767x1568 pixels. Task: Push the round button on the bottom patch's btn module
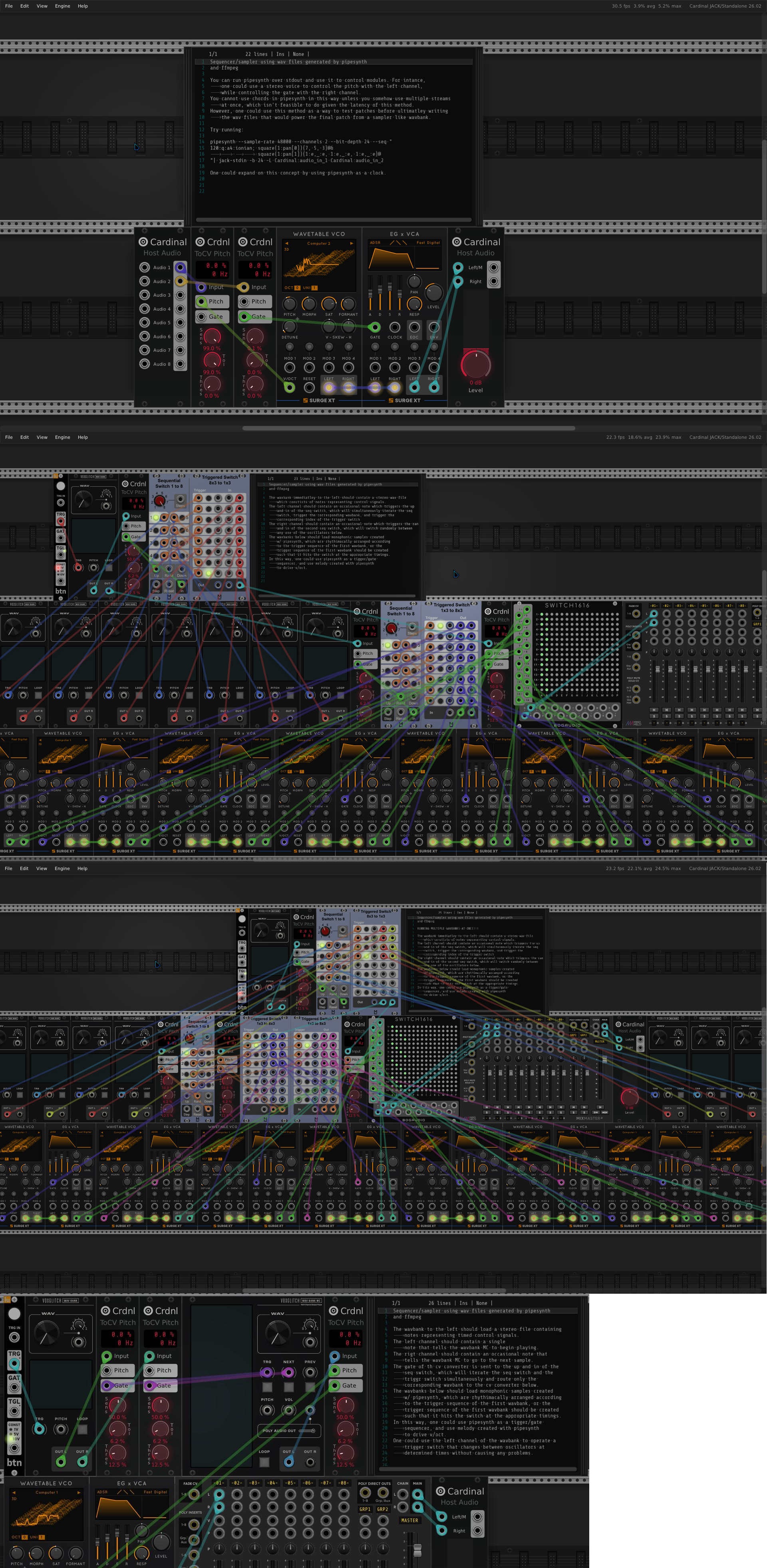point(14,1314)
